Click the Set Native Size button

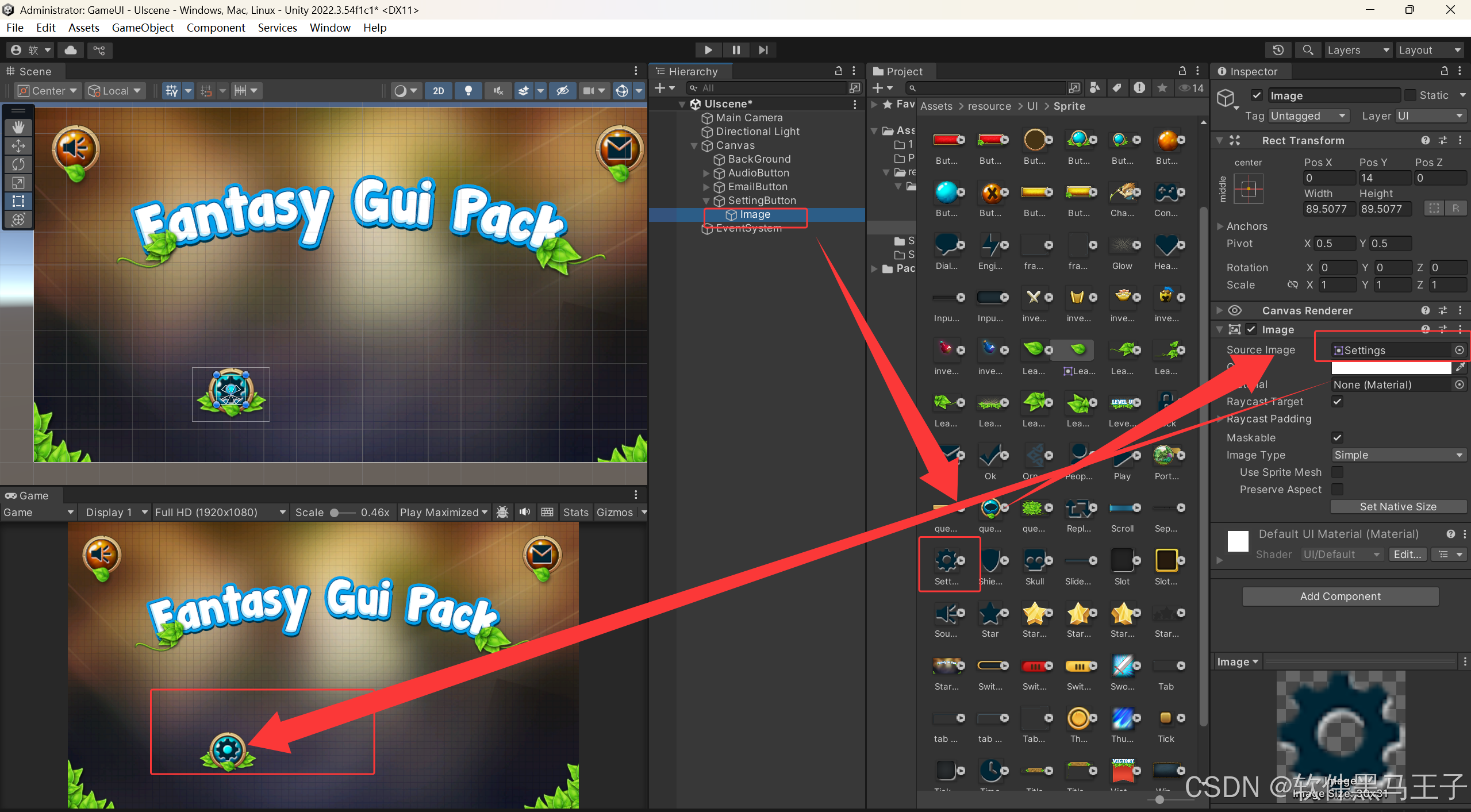(1397, 507)
